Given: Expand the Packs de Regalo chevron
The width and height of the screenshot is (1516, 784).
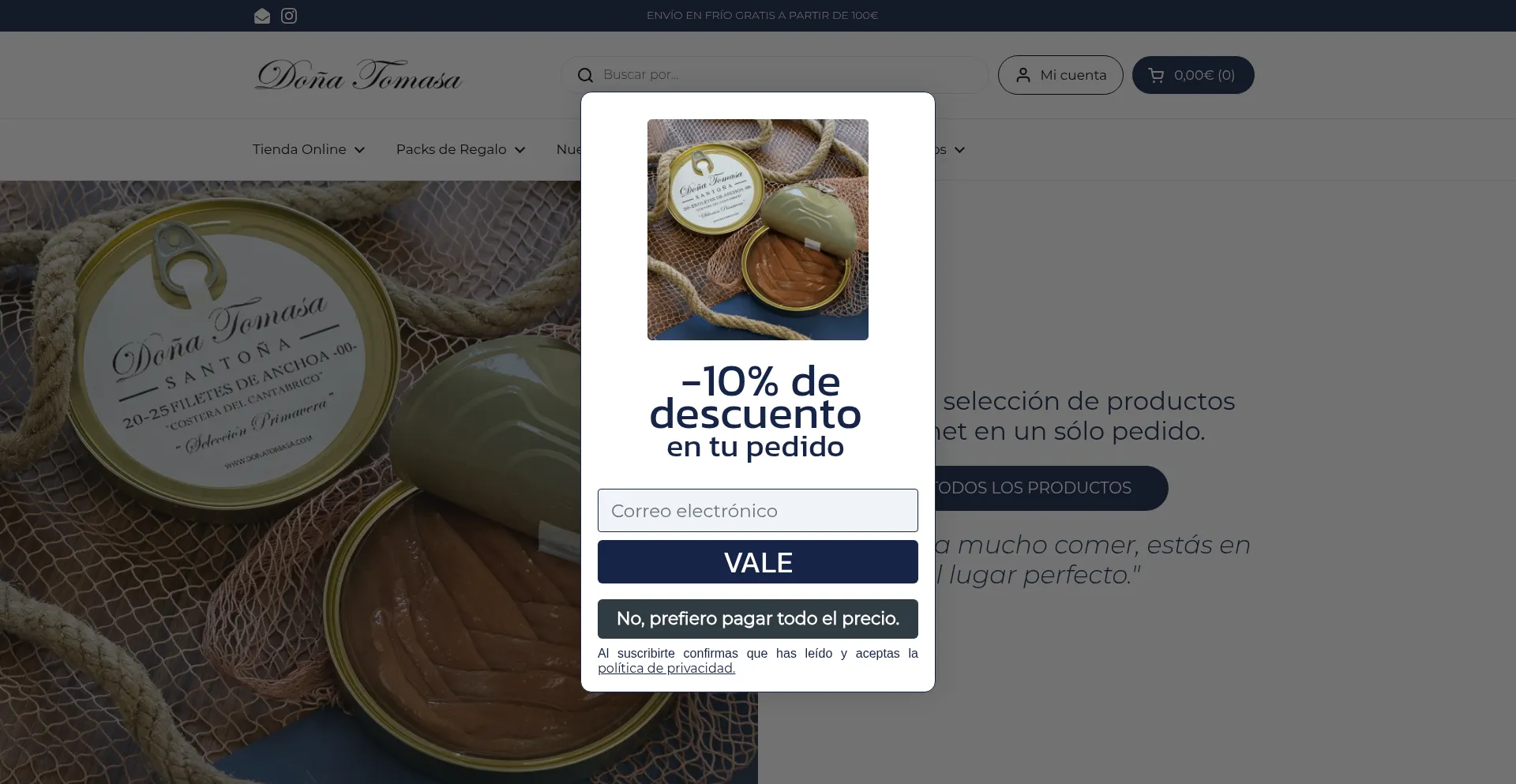Looking at the screenshot, I should pyautogui.click(x=520, y=150).
